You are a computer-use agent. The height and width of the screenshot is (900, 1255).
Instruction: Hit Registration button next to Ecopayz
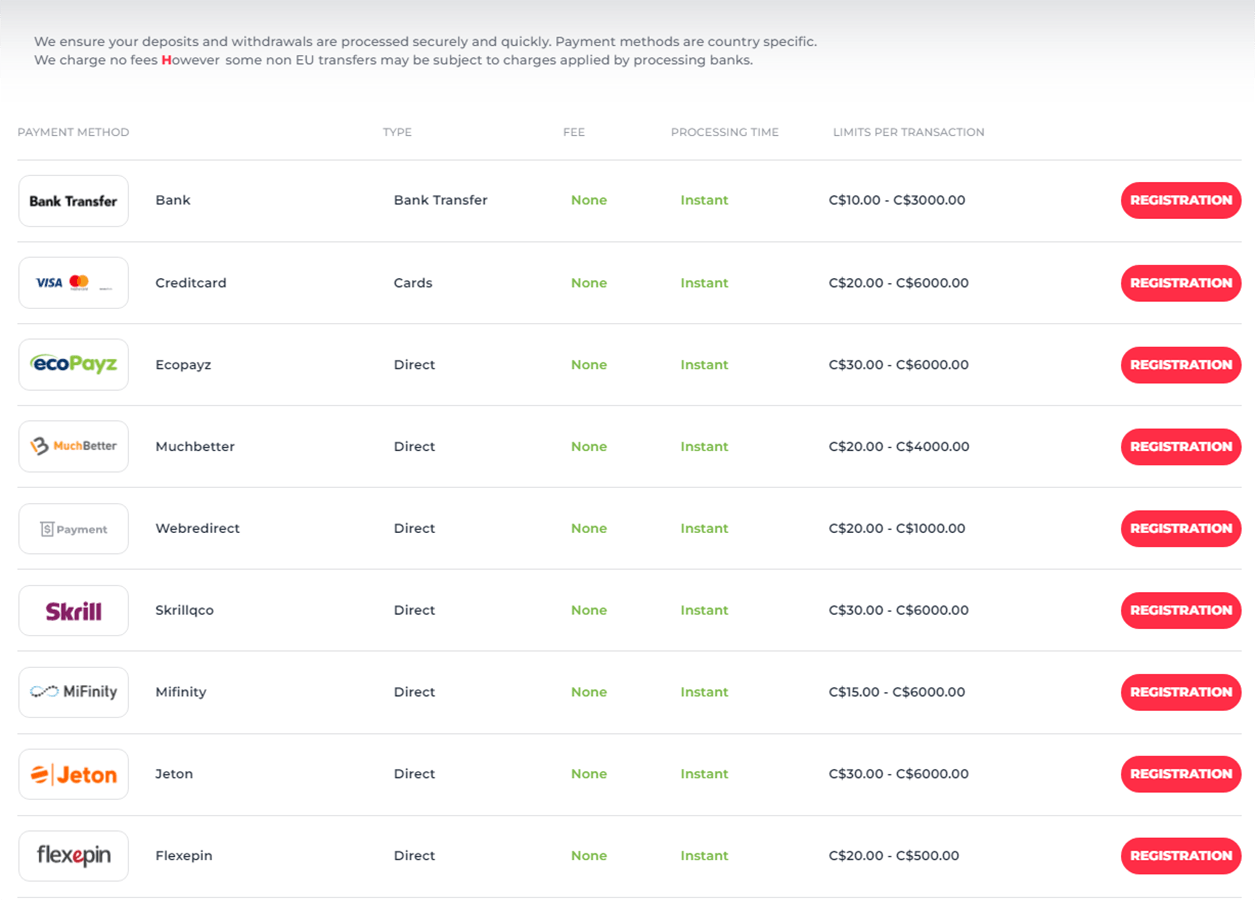pos(1180,365)
